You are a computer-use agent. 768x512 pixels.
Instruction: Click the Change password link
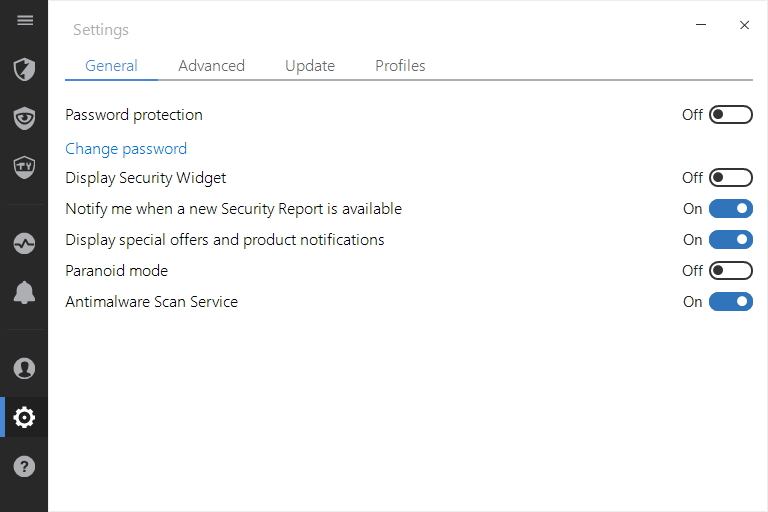coord(126,149)
